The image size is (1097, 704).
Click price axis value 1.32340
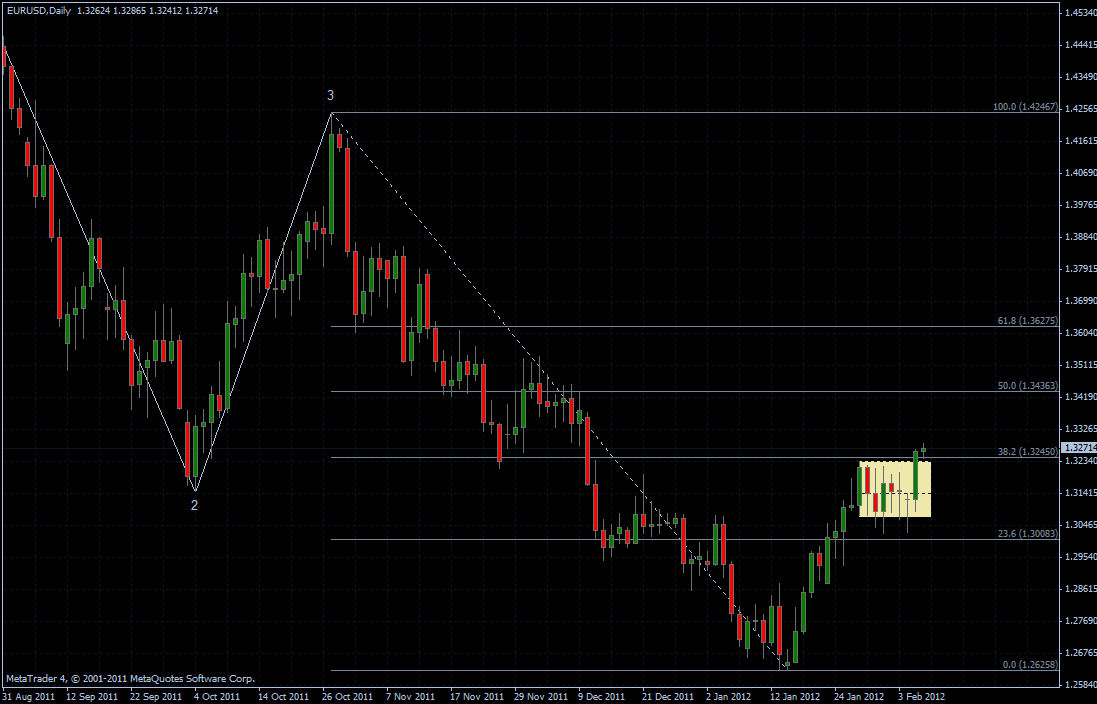(x=1080, y=460)
